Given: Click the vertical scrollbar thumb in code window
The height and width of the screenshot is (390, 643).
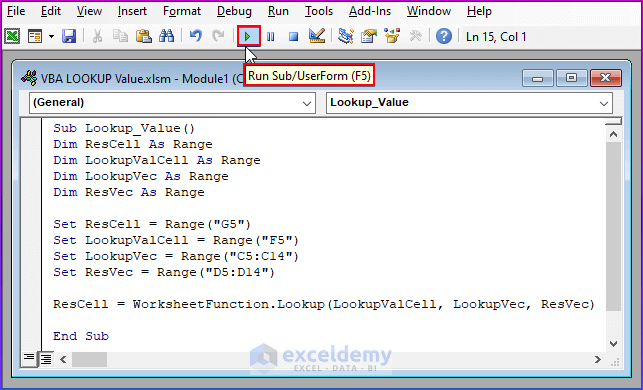Looking at the screenshot, I should [x=613, y=226].
